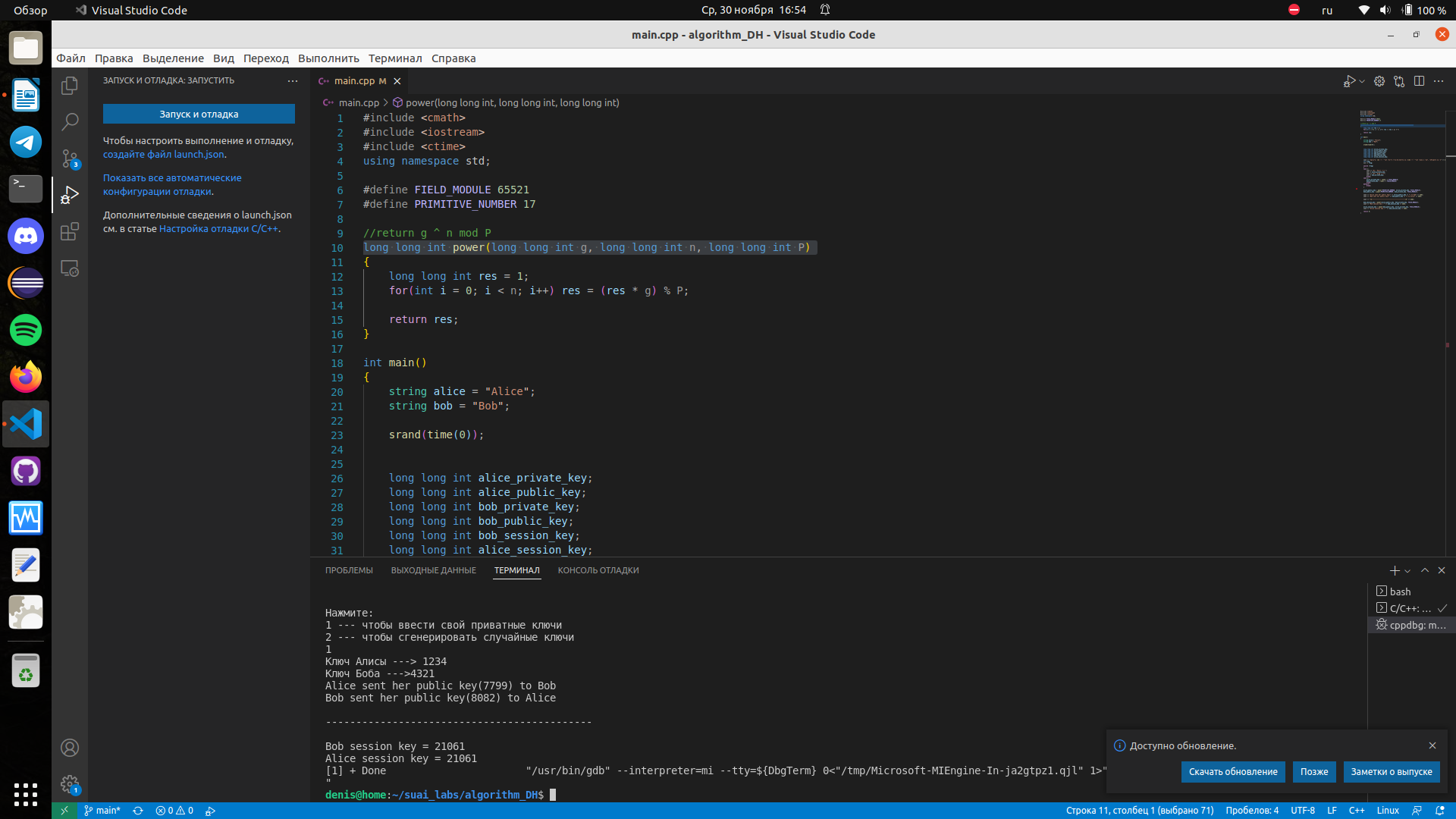This screenshot has height=819, width=1456.
Task: Open the Search view icon
Action: [x=70, y=121]
